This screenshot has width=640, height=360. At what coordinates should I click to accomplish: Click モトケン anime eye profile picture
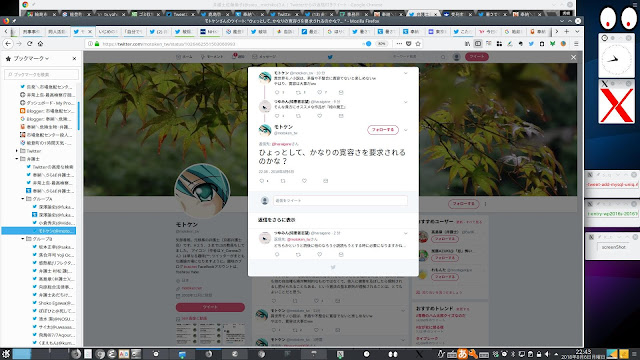(x=202, y=191)
